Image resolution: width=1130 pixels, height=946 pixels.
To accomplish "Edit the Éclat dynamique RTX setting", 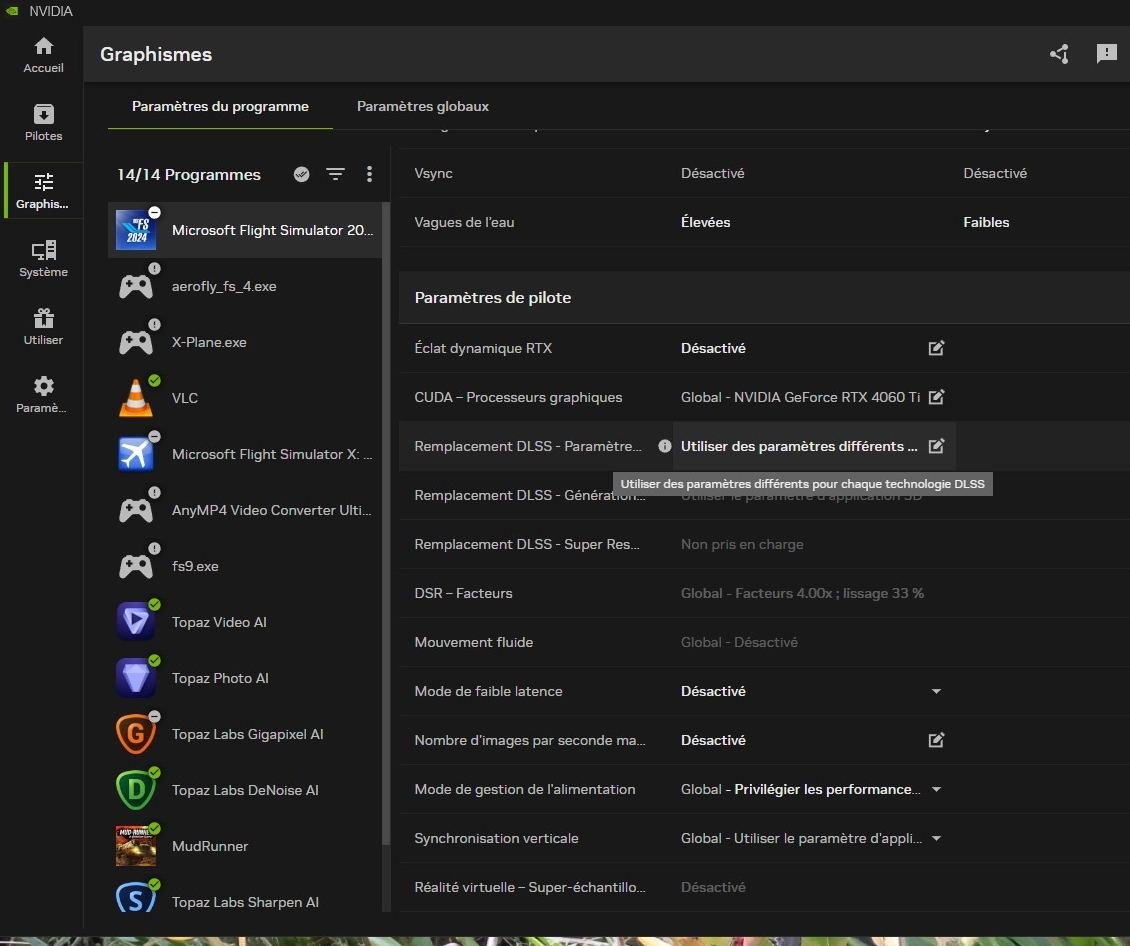I will pyautogui.click(x=936, y=348).
